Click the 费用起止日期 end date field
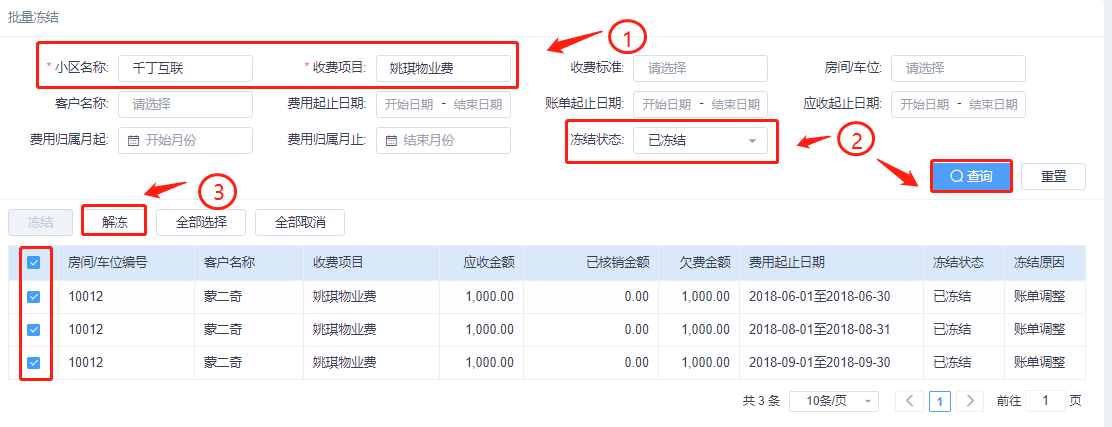The height and width of the screenshot is (427, 1112). click(x=477, y=104)
